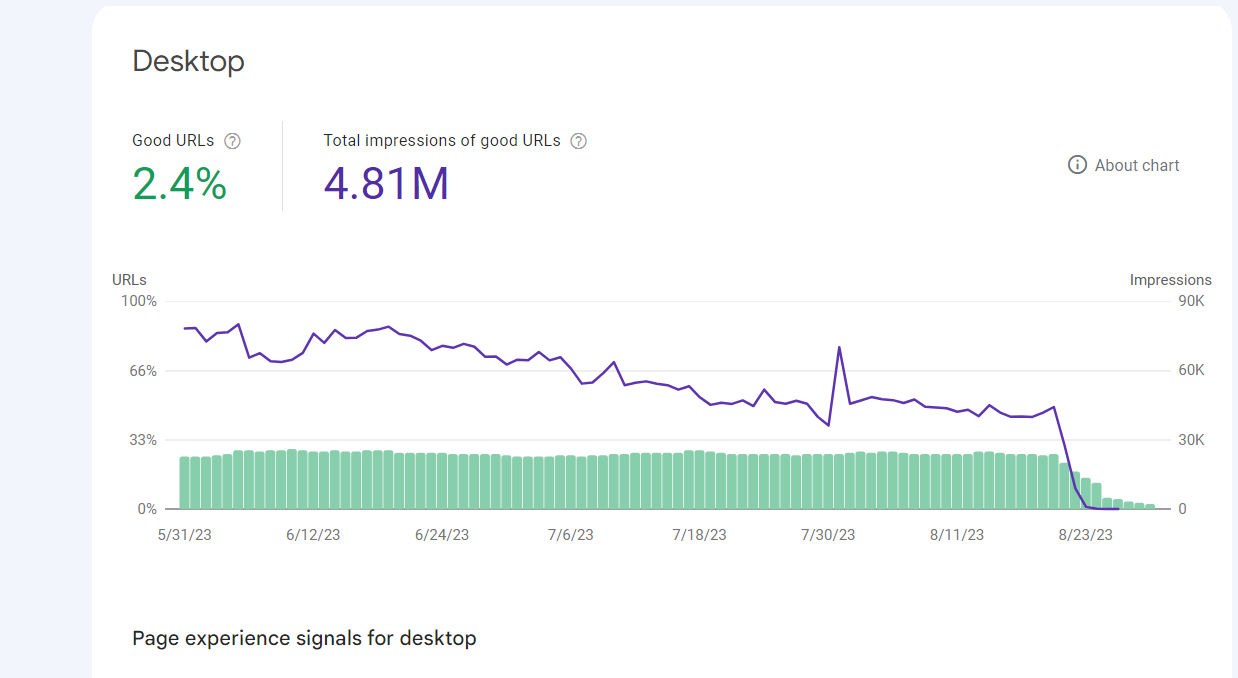Click the Good URLs label
Image resolution: width=1238 pixels, height=678 pixels.
coord(173,141)
